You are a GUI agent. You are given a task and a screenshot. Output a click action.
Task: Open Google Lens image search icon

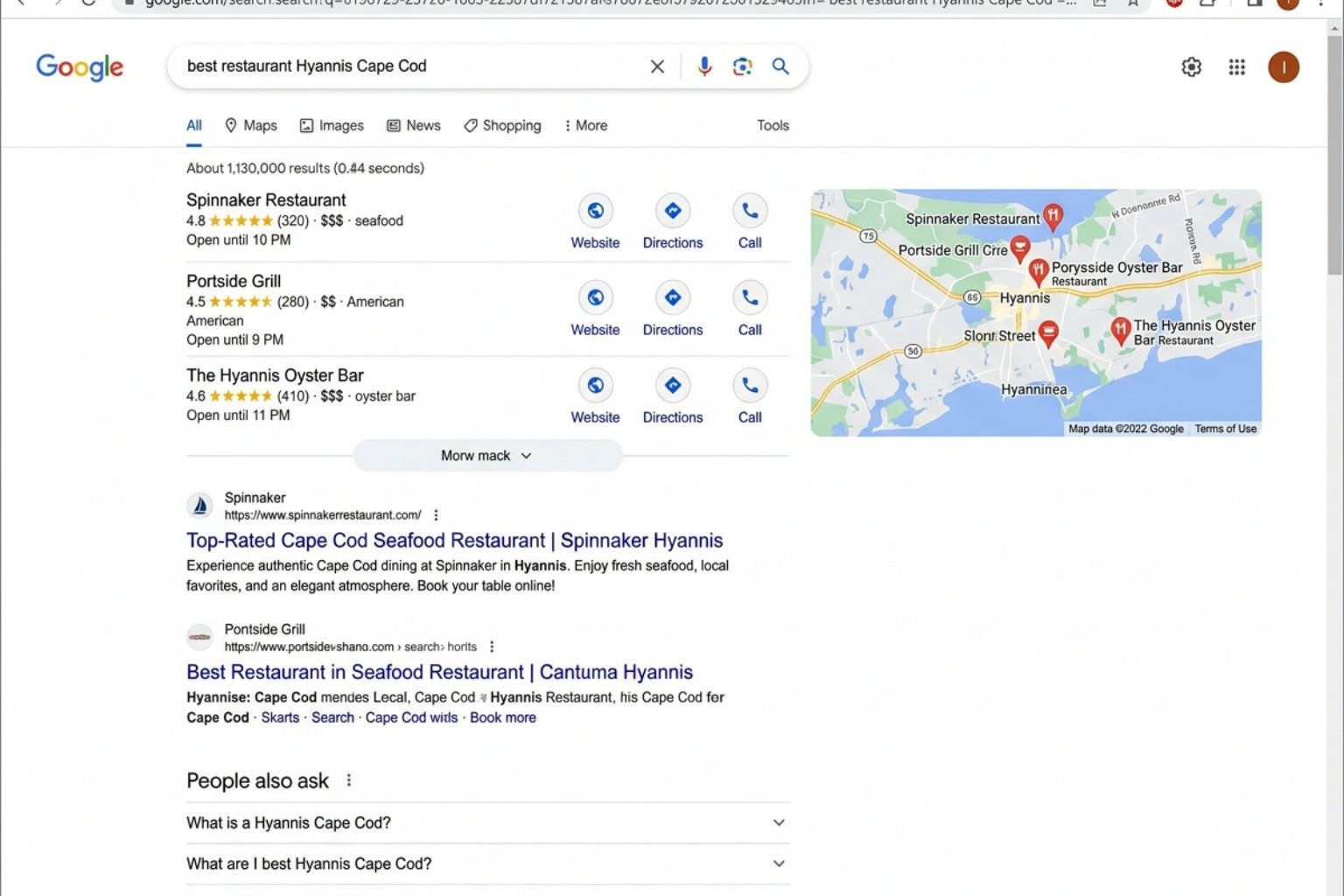click(742, 66)
